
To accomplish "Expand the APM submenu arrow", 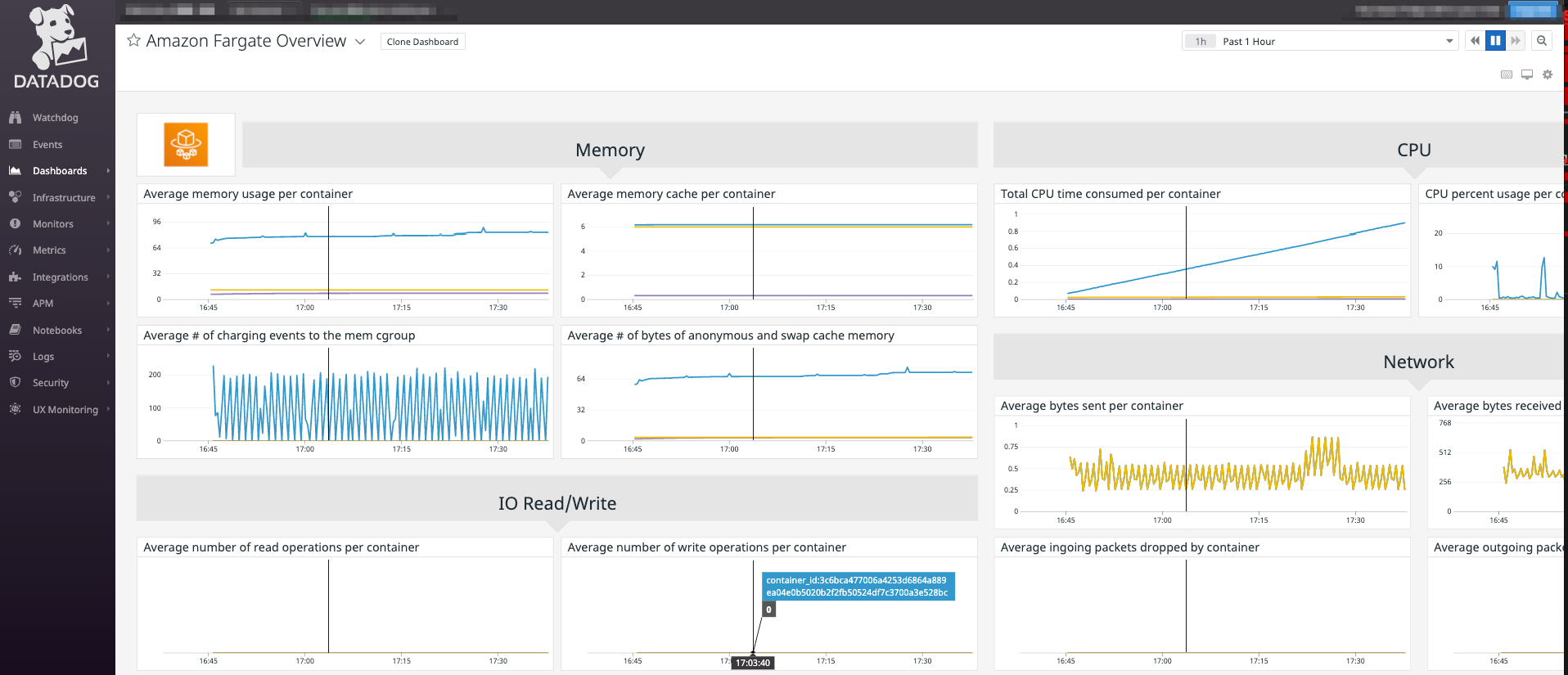I will pos(108,304).
